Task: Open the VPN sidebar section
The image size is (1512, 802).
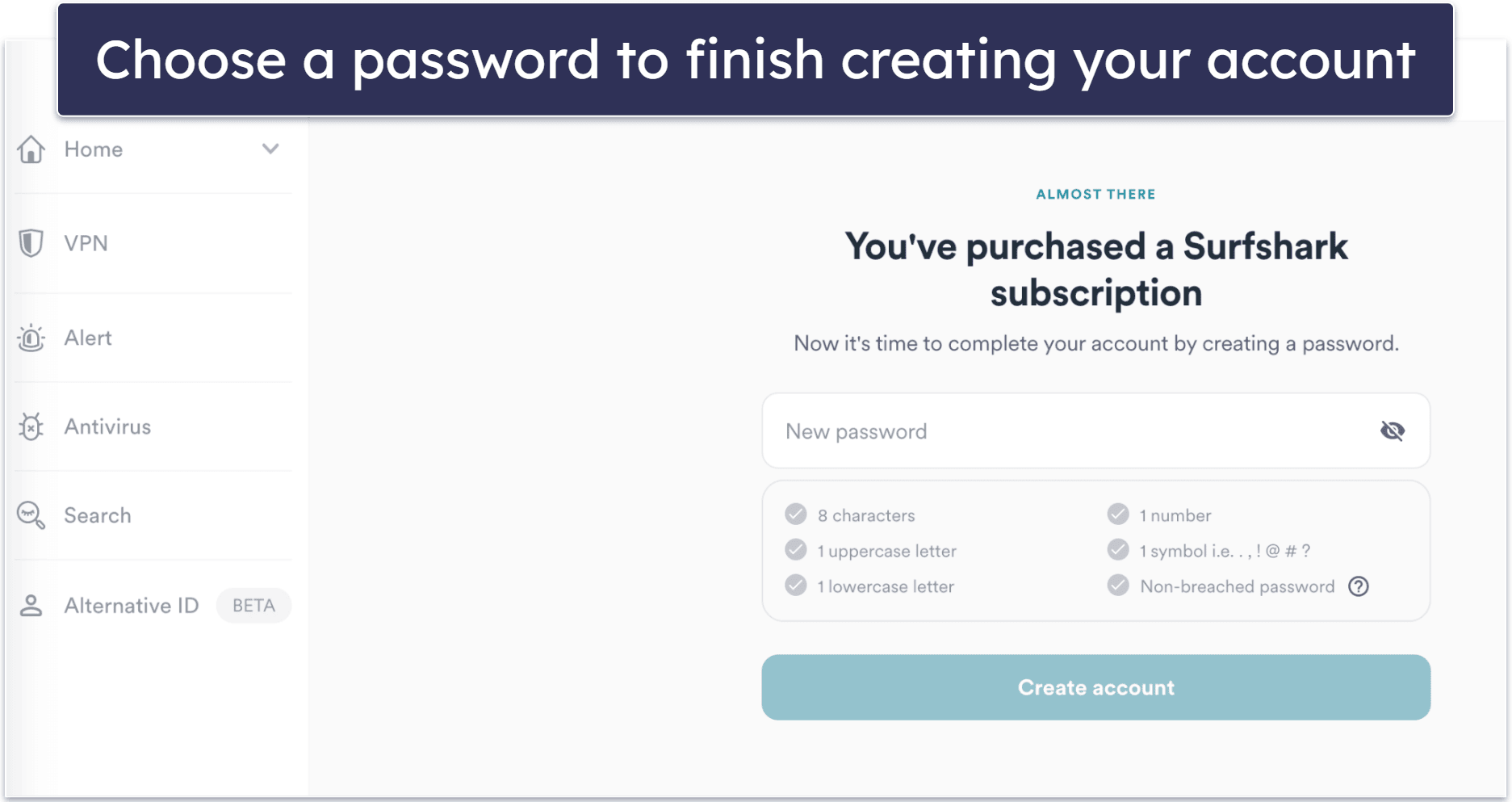Action: tap(86, 243)
